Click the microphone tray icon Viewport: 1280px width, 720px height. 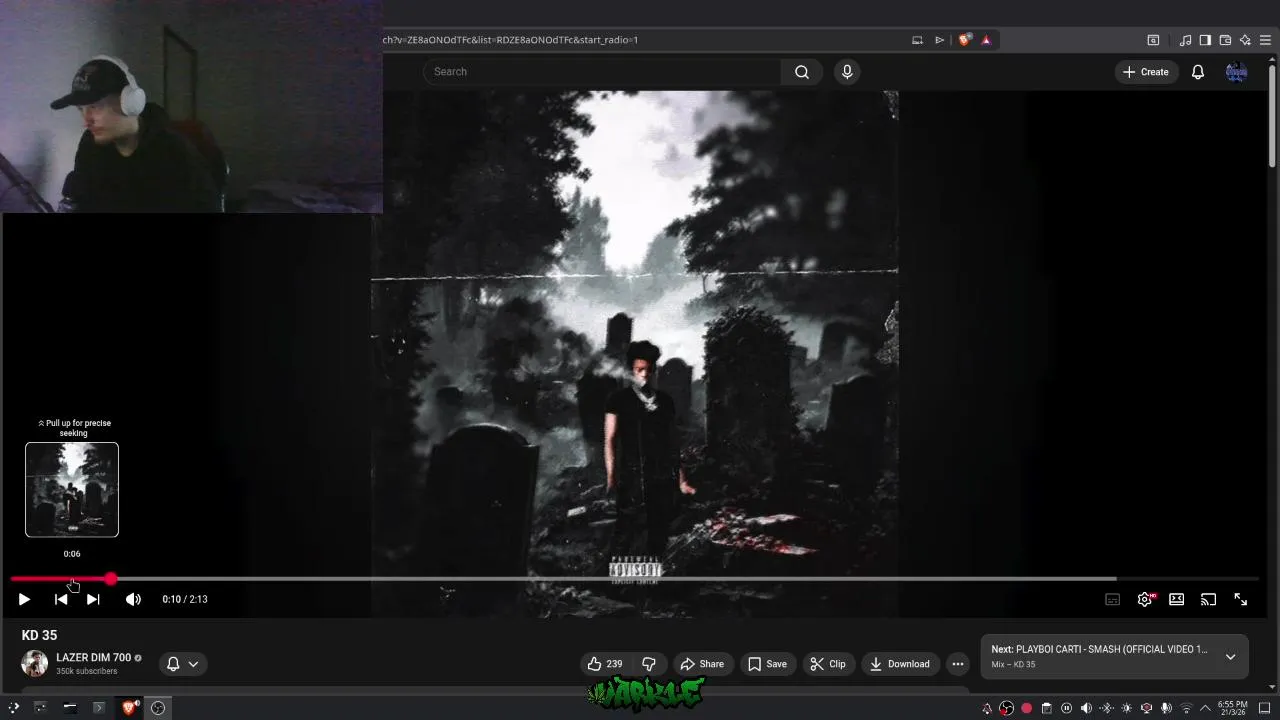coord(1166,708)
